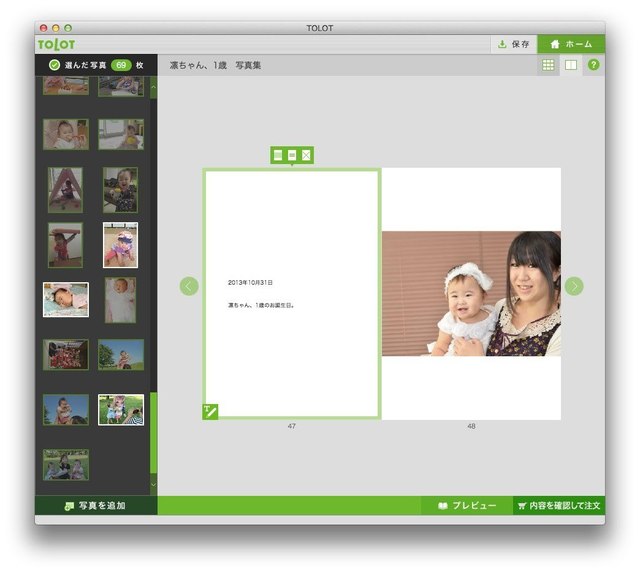Go to the previous page spread
This screenshot has height=573, width=640.
189,286
